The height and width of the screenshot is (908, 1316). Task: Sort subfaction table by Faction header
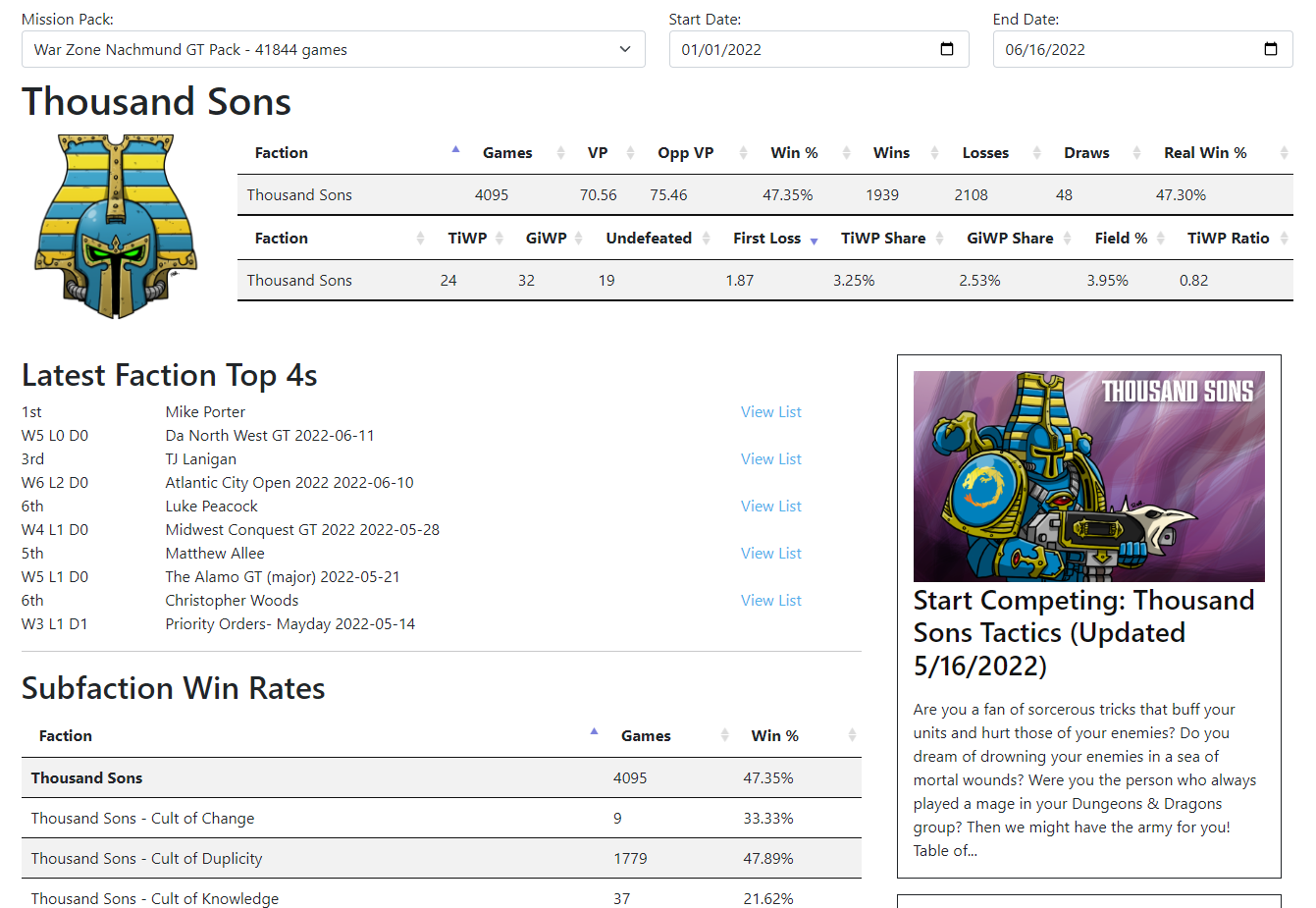click(66, 736)
